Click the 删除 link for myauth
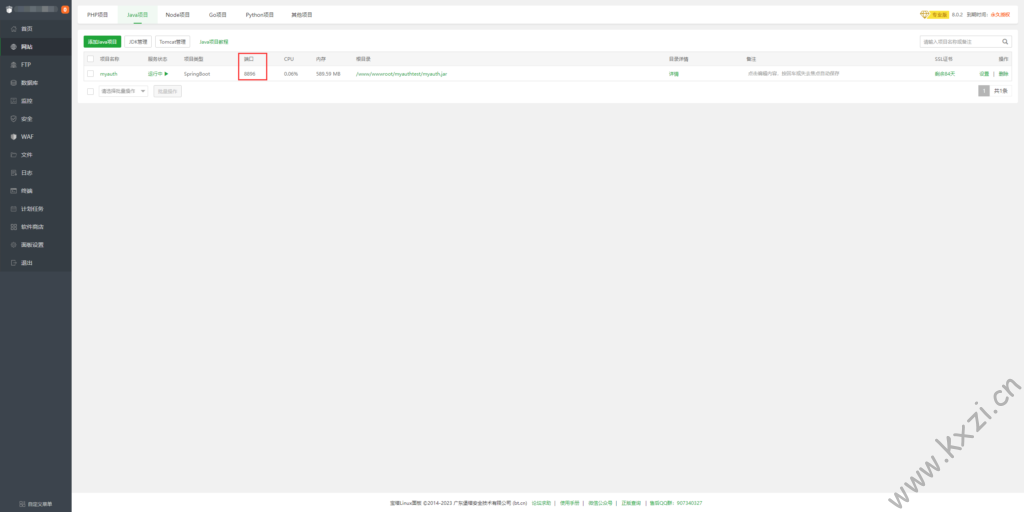Viewport: 1024px width, 512px height. coord(1003,74)
